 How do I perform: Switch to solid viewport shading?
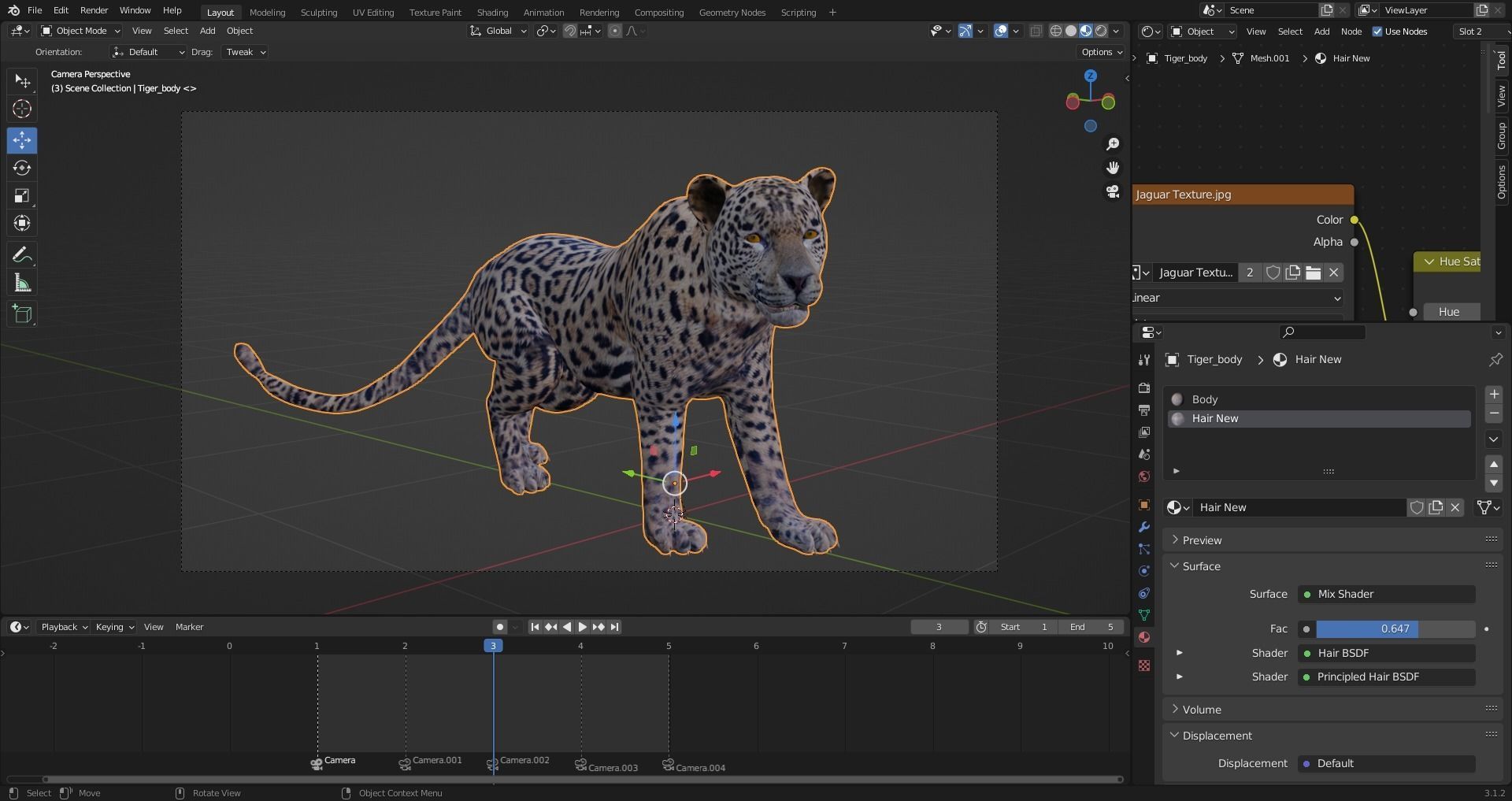click(1071, 31)
